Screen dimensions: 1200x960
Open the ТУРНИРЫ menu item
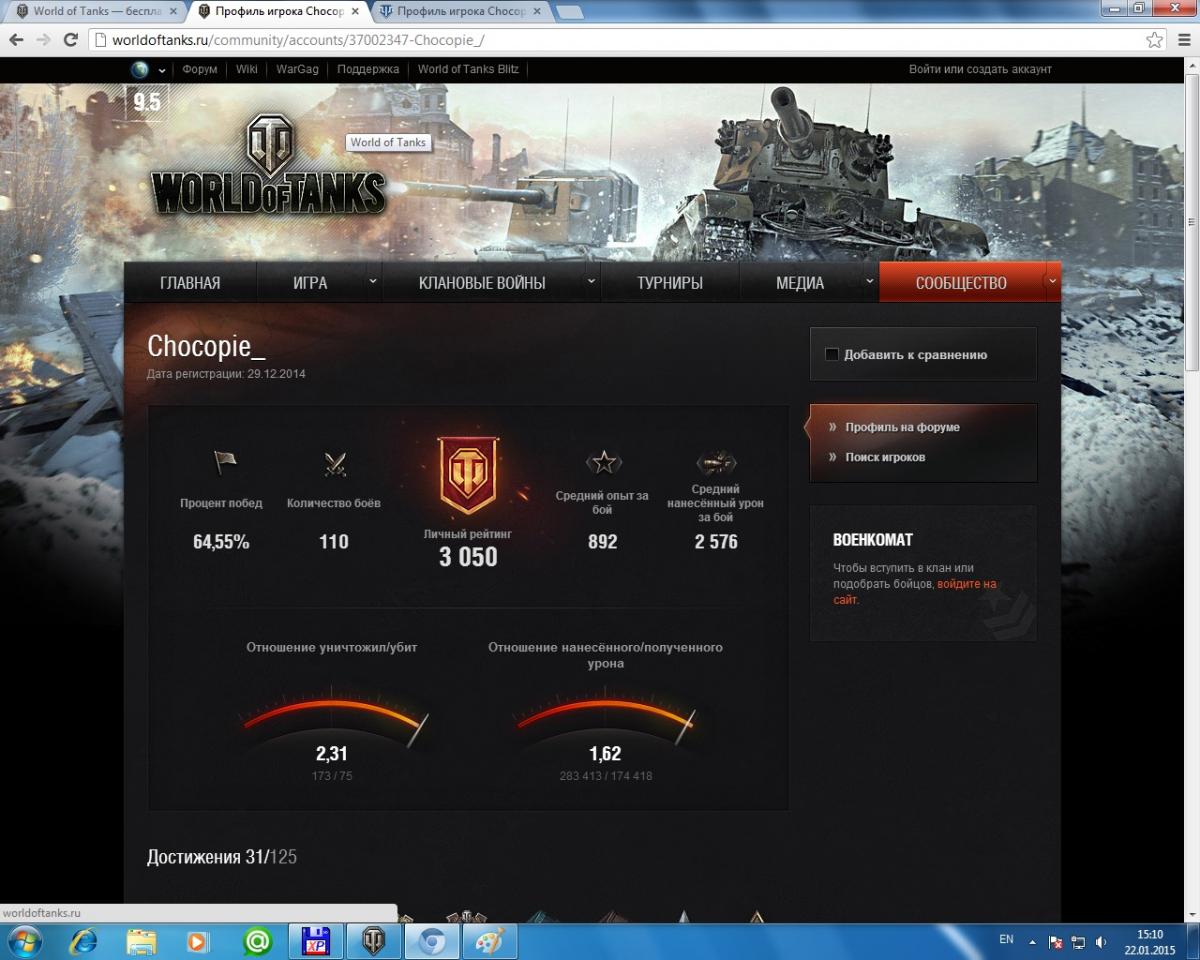pos(670,283)
